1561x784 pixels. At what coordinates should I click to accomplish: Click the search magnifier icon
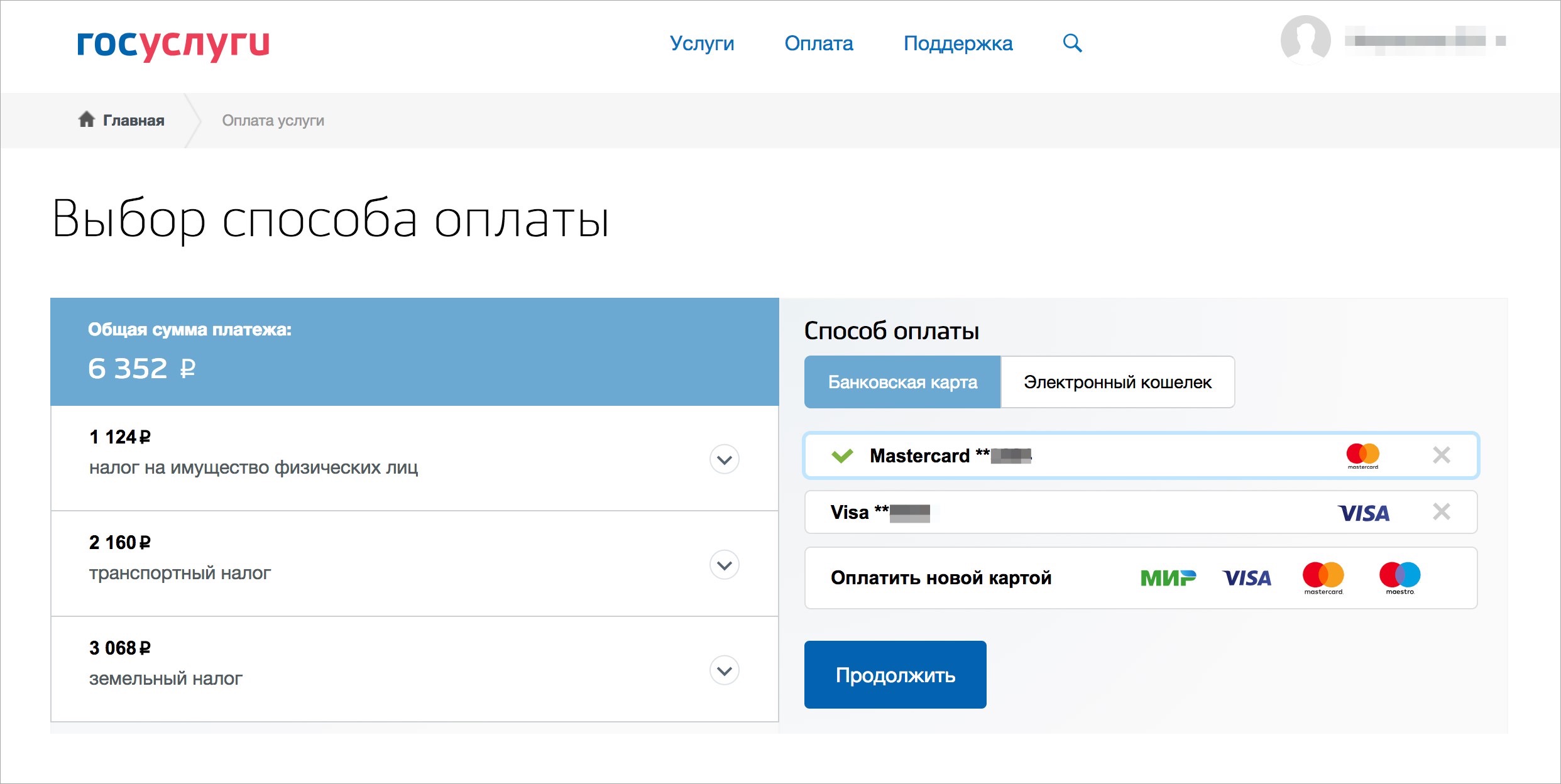coord(1072,43)
